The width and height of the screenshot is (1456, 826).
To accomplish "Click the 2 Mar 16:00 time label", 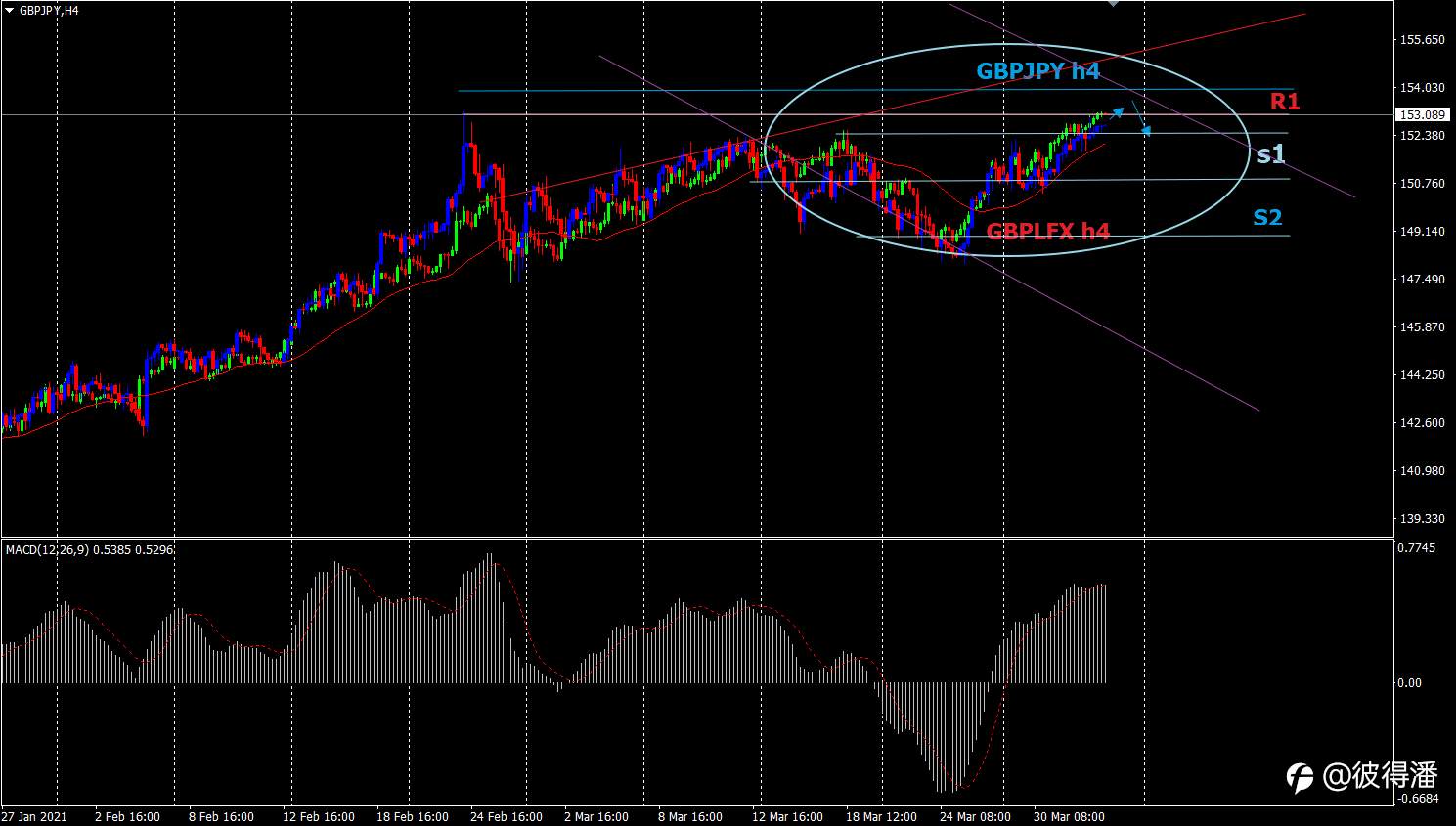I will coord(596,817).
